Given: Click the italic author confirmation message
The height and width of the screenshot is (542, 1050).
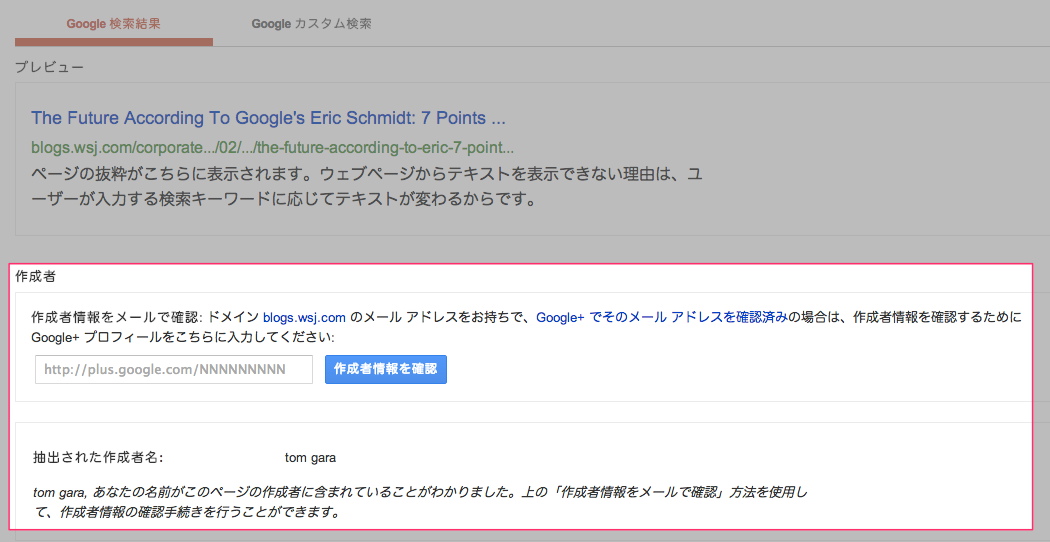Looking at the screenshot, I should point(421,503).
